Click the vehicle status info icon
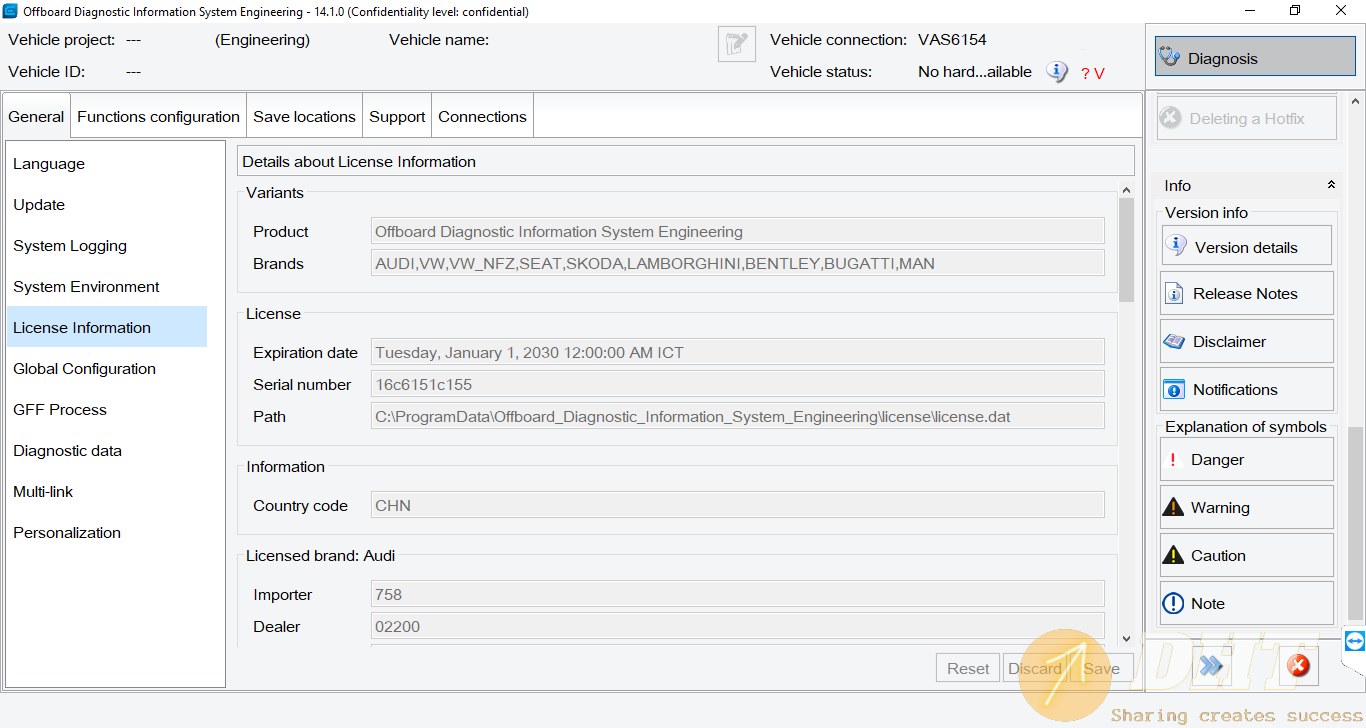 1057,72
